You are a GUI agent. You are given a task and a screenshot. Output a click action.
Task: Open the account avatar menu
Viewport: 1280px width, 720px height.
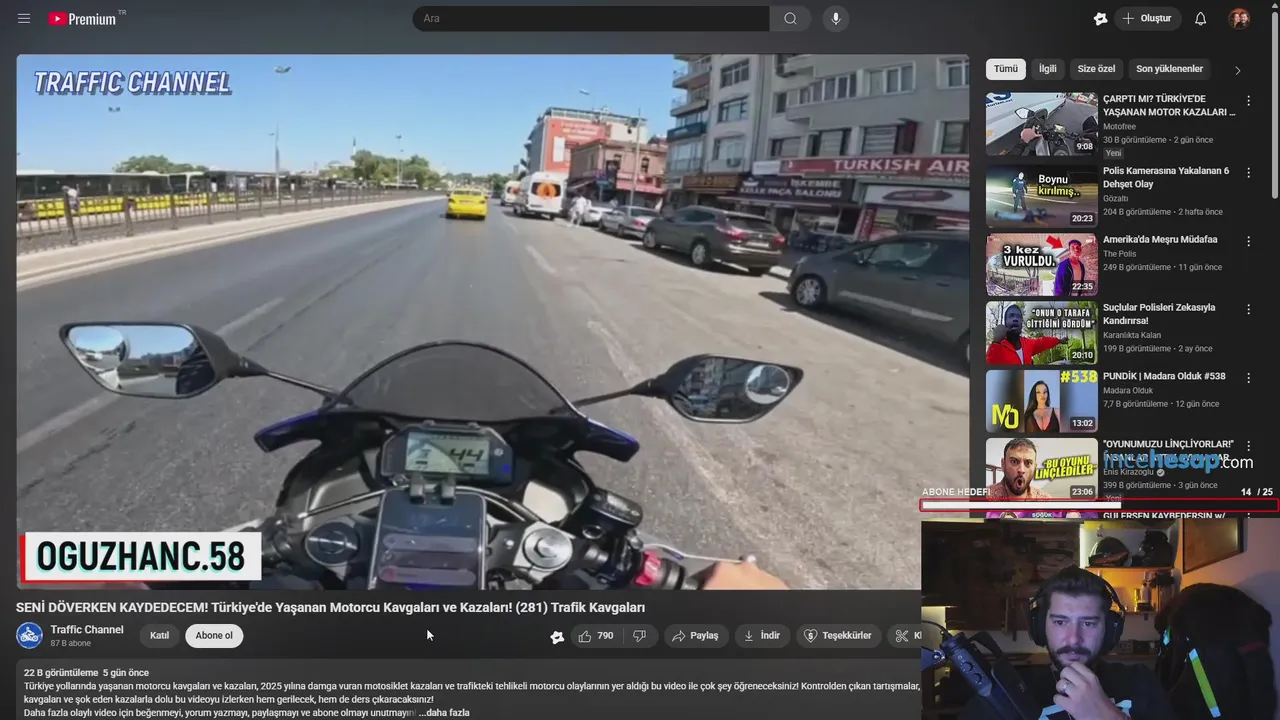click(1239, 18)
